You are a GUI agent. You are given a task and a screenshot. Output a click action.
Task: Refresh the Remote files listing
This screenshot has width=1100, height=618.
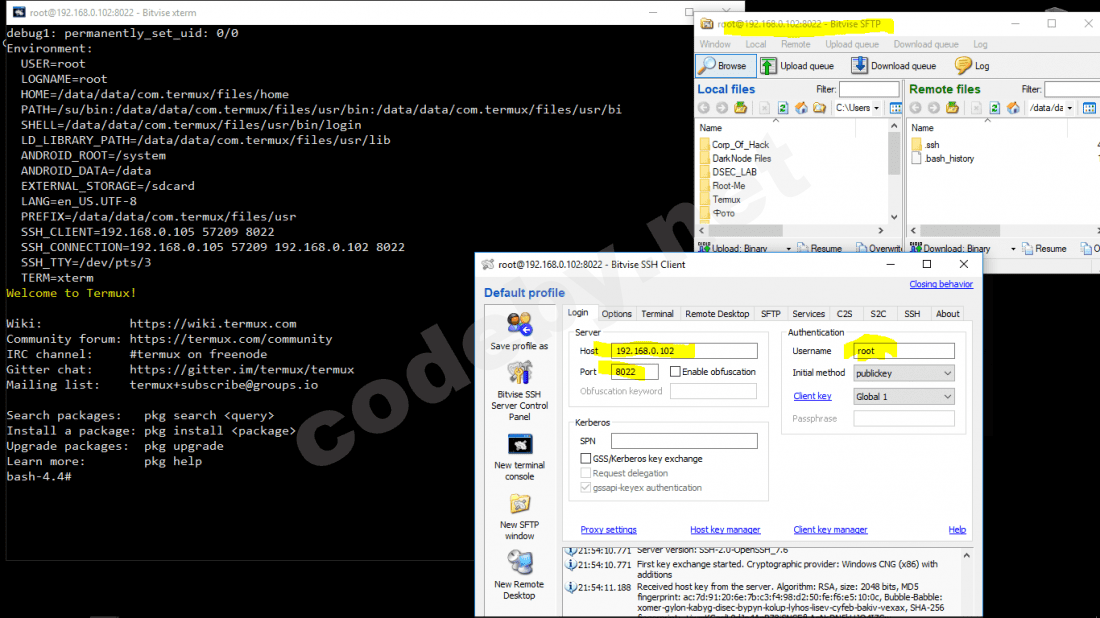[995, 108]
